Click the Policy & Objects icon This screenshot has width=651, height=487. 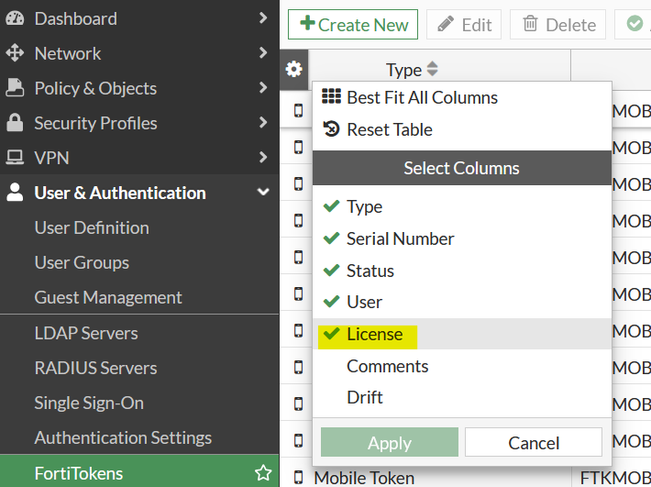[x=15, y=88]
